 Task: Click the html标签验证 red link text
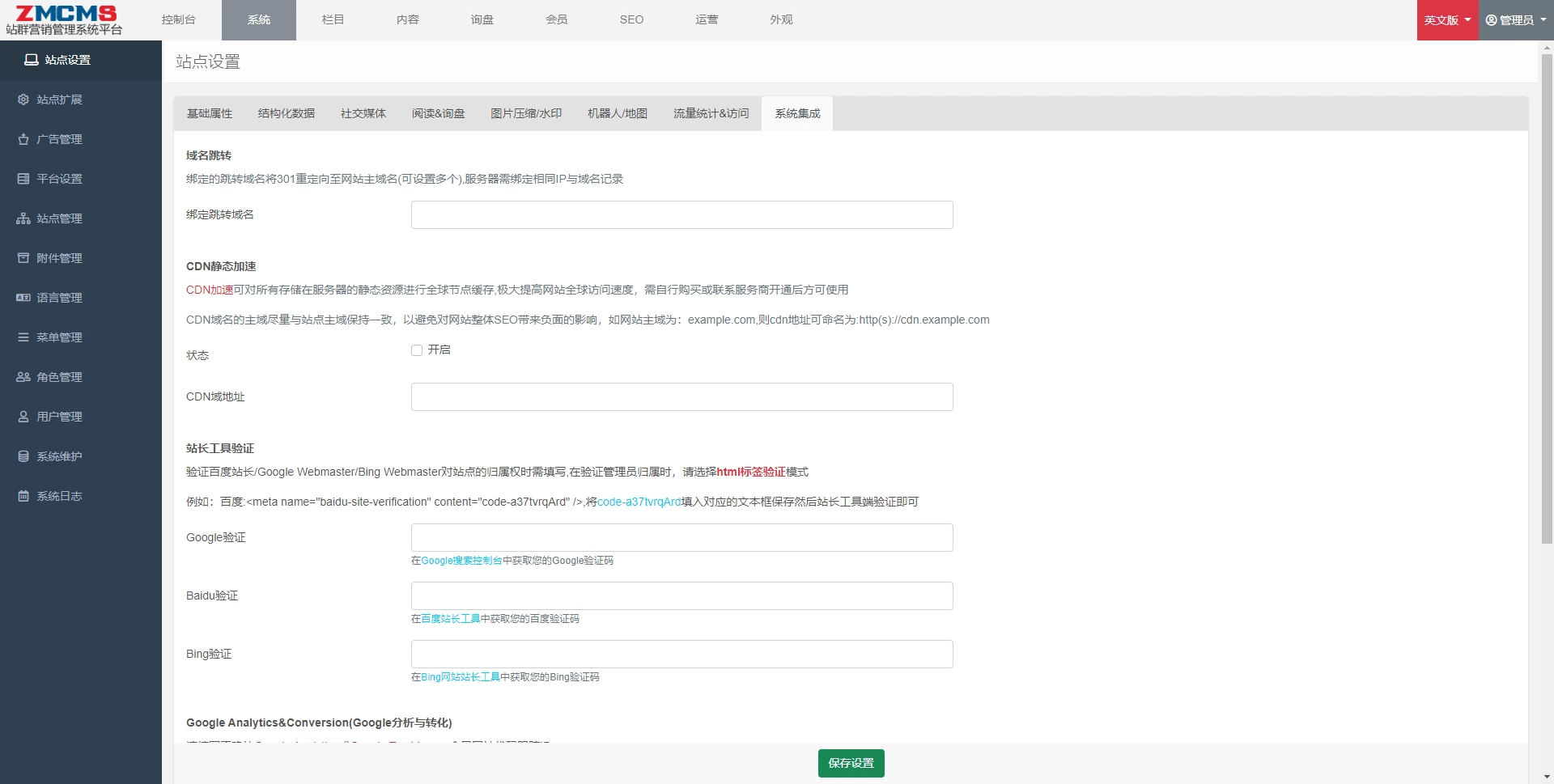click(751, 472)
